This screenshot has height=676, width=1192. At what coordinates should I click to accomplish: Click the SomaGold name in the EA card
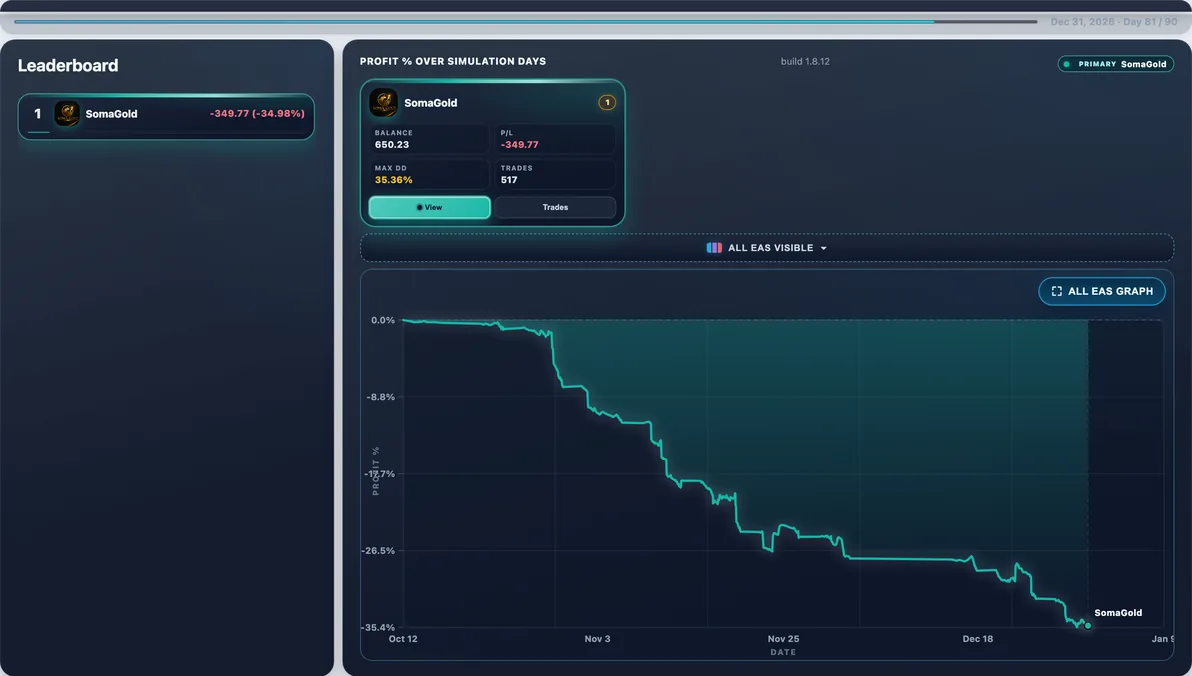coord(430,103)
